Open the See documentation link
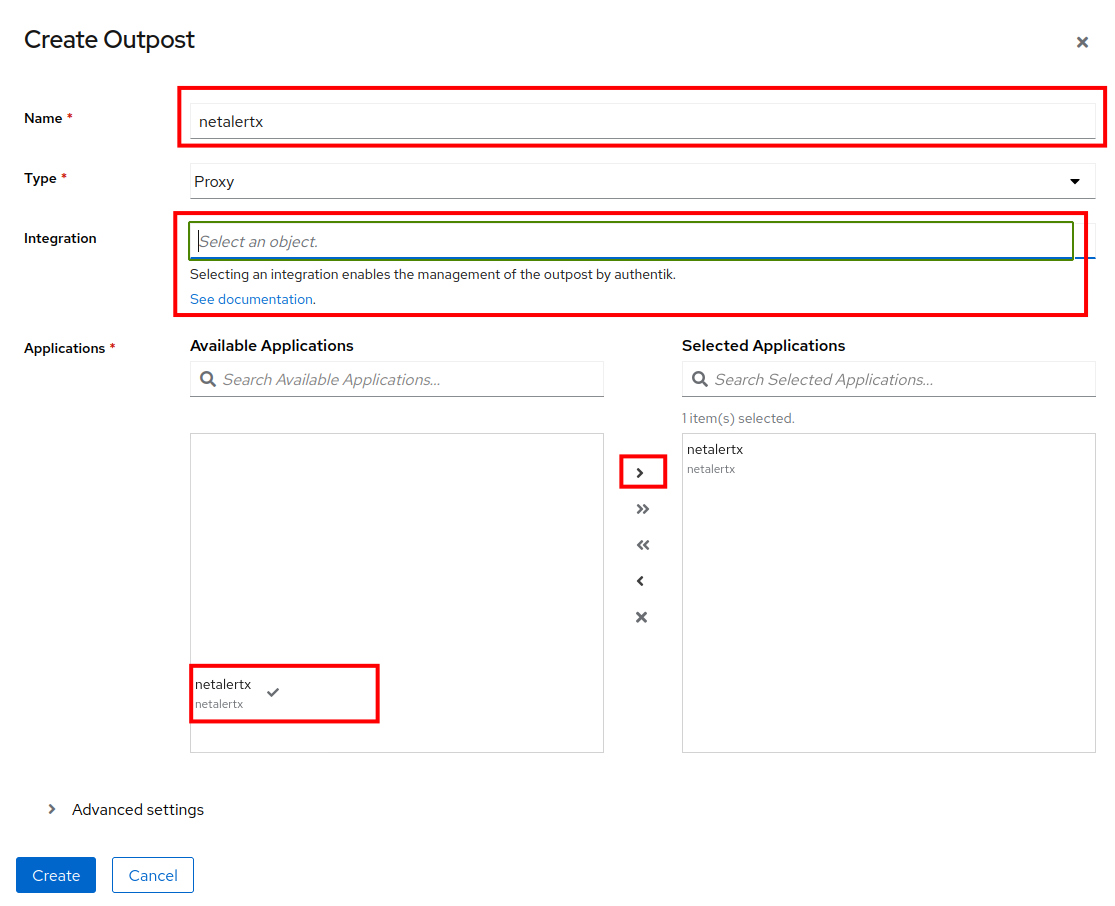This screenshot has width=1115, height=906. coord(251,299)
